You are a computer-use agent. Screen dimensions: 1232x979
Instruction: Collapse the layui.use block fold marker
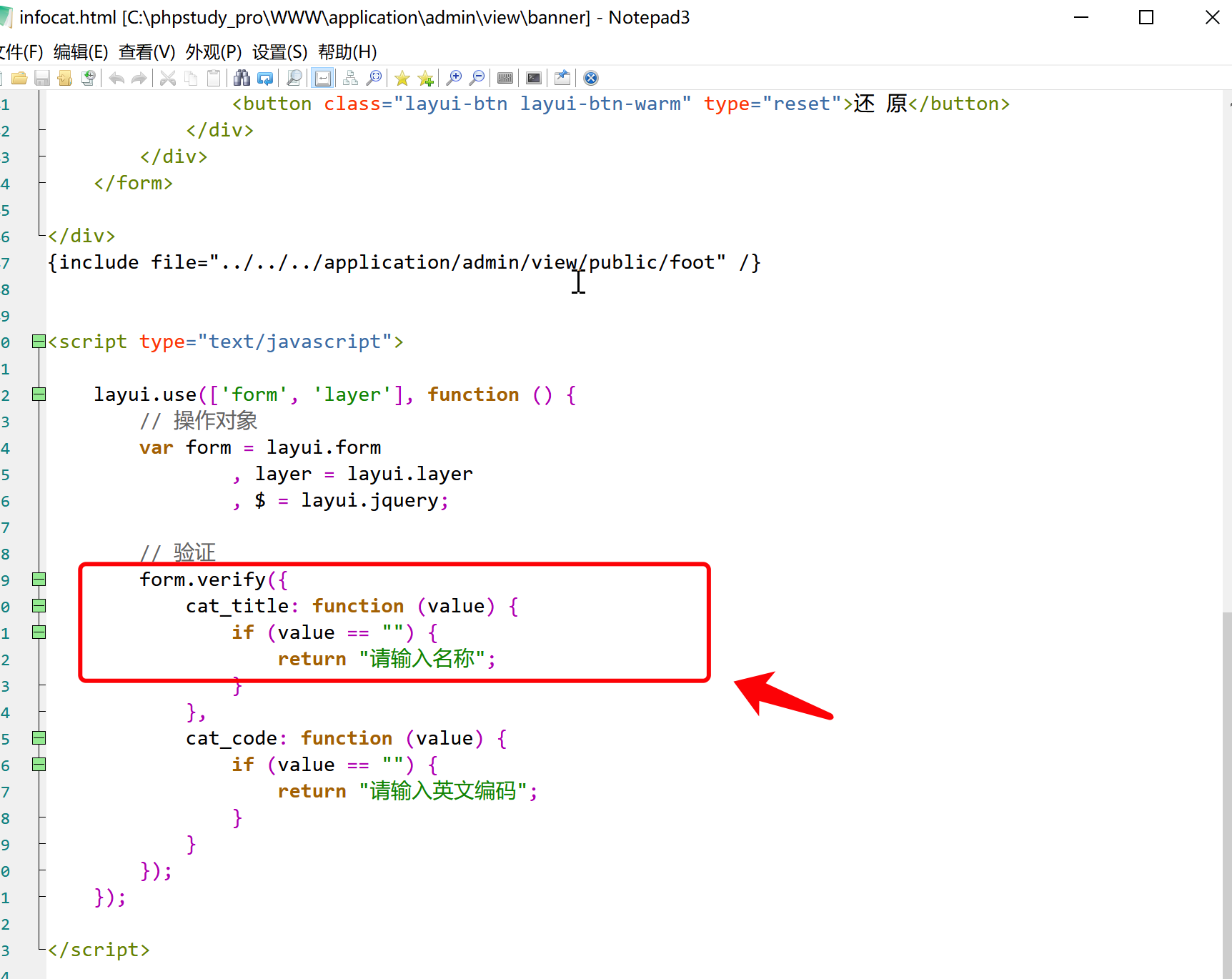coord(39,394)
